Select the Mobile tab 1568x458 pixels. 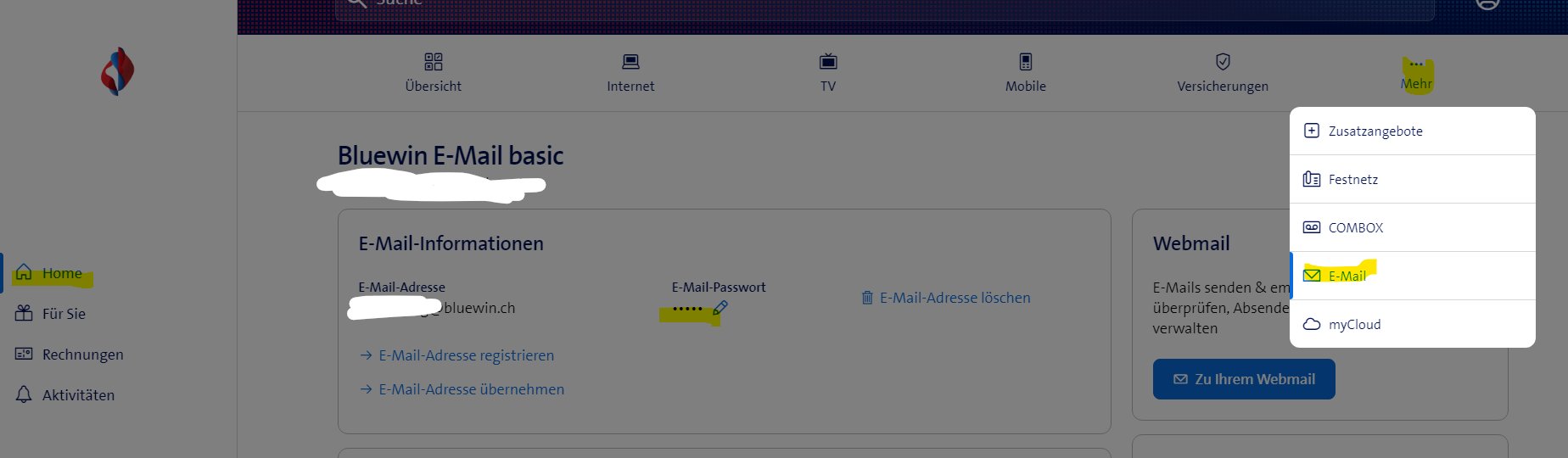point(1025,73)
